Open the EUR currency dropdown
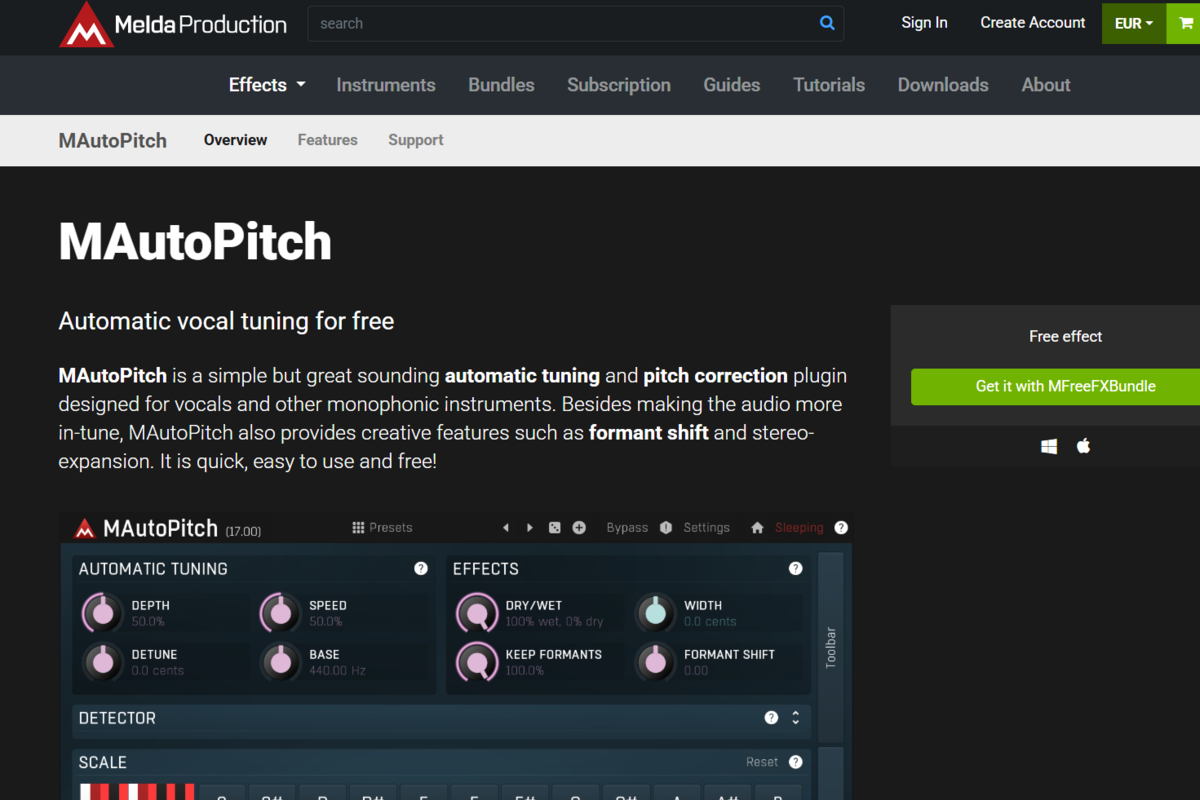Image resolution: width=1200 pixels, height=800 pixels. pyautogui.click(x=1134, y=23)
